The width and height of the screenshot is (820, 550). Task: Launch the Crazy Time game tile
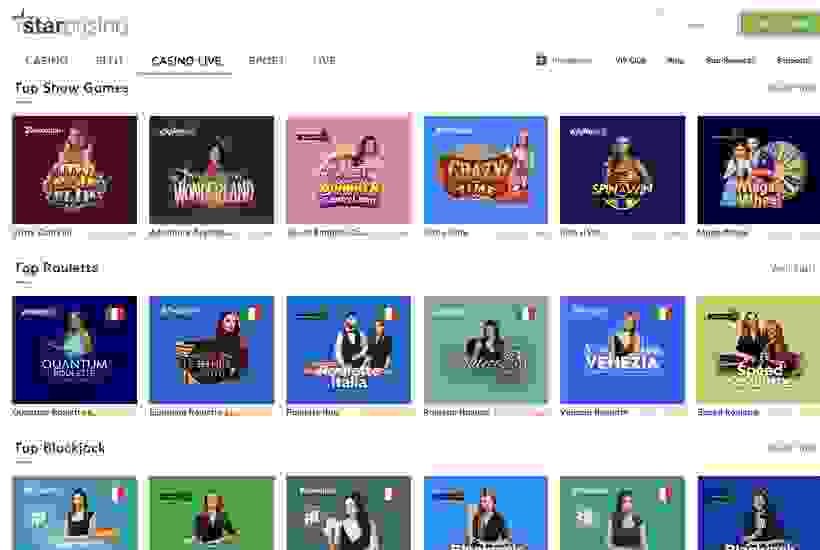(x=485, y=170)
